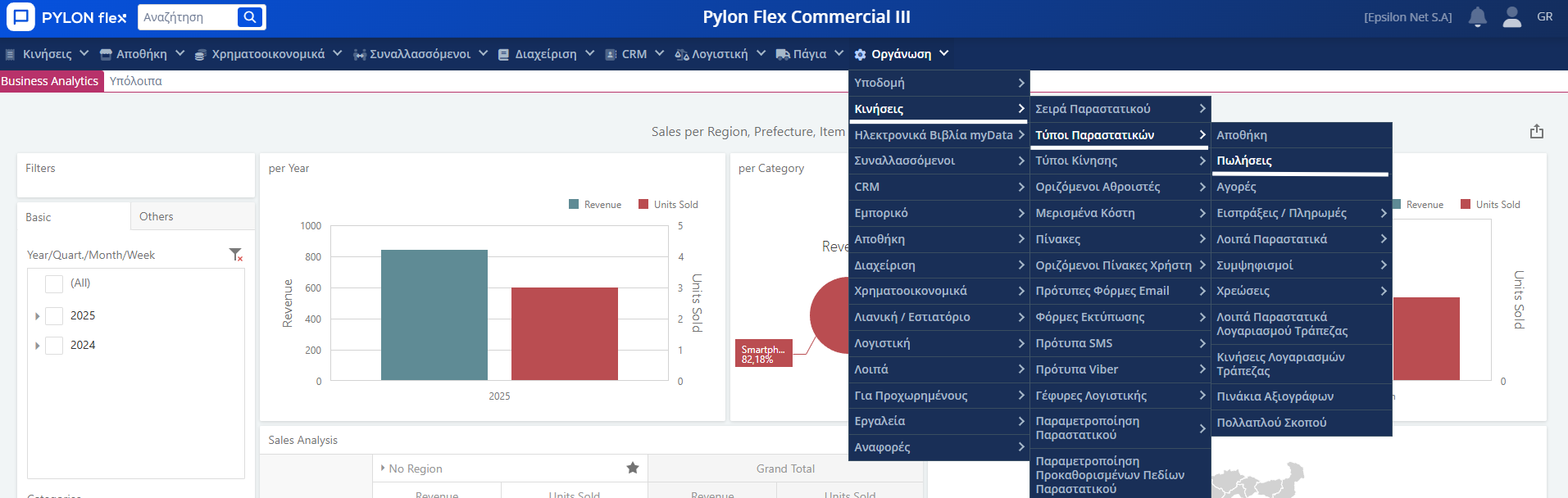Open Κινήσεις Λογαριασμών Τράπεζας entry

coord(1302,364)
